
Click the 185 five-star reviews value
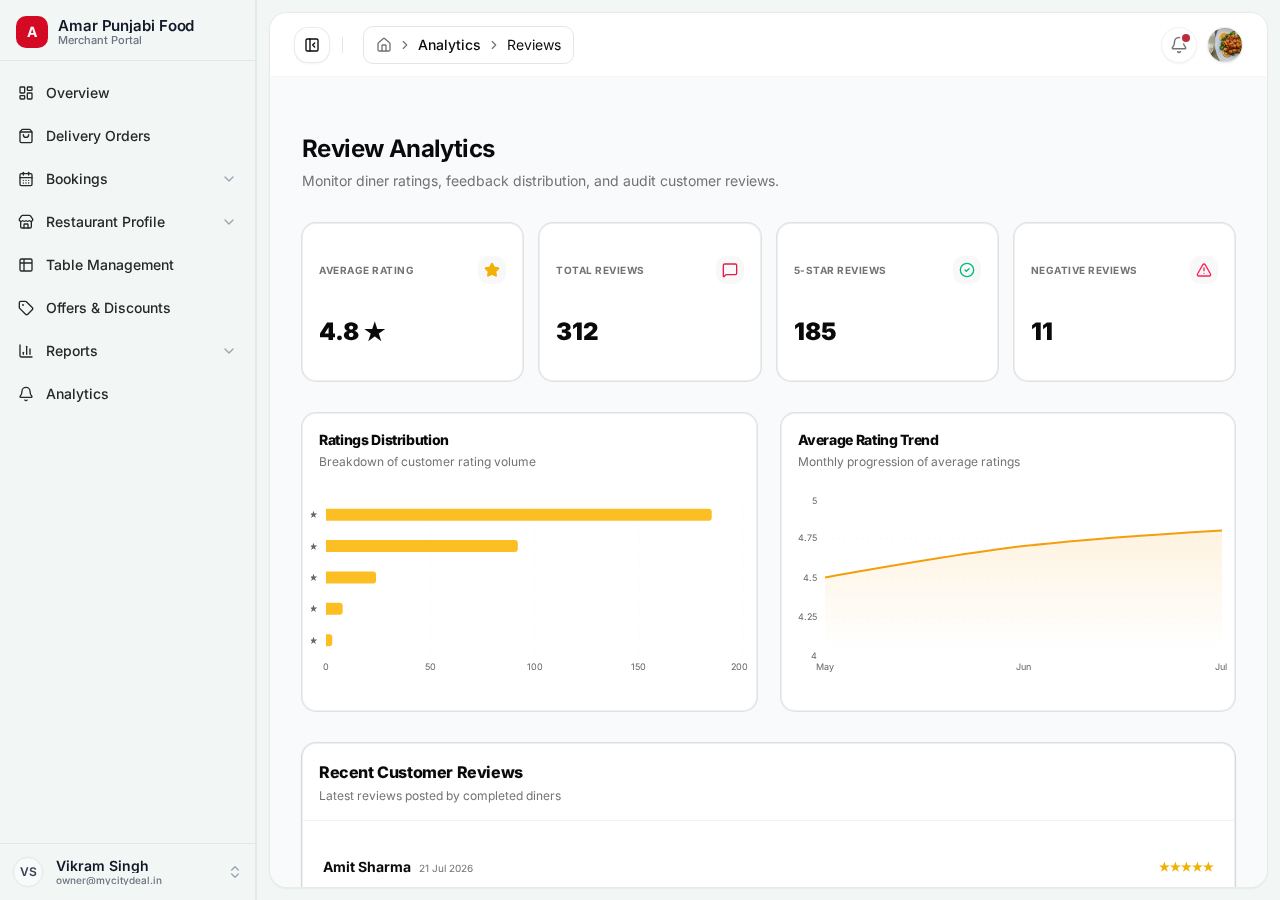coord(815,331)
